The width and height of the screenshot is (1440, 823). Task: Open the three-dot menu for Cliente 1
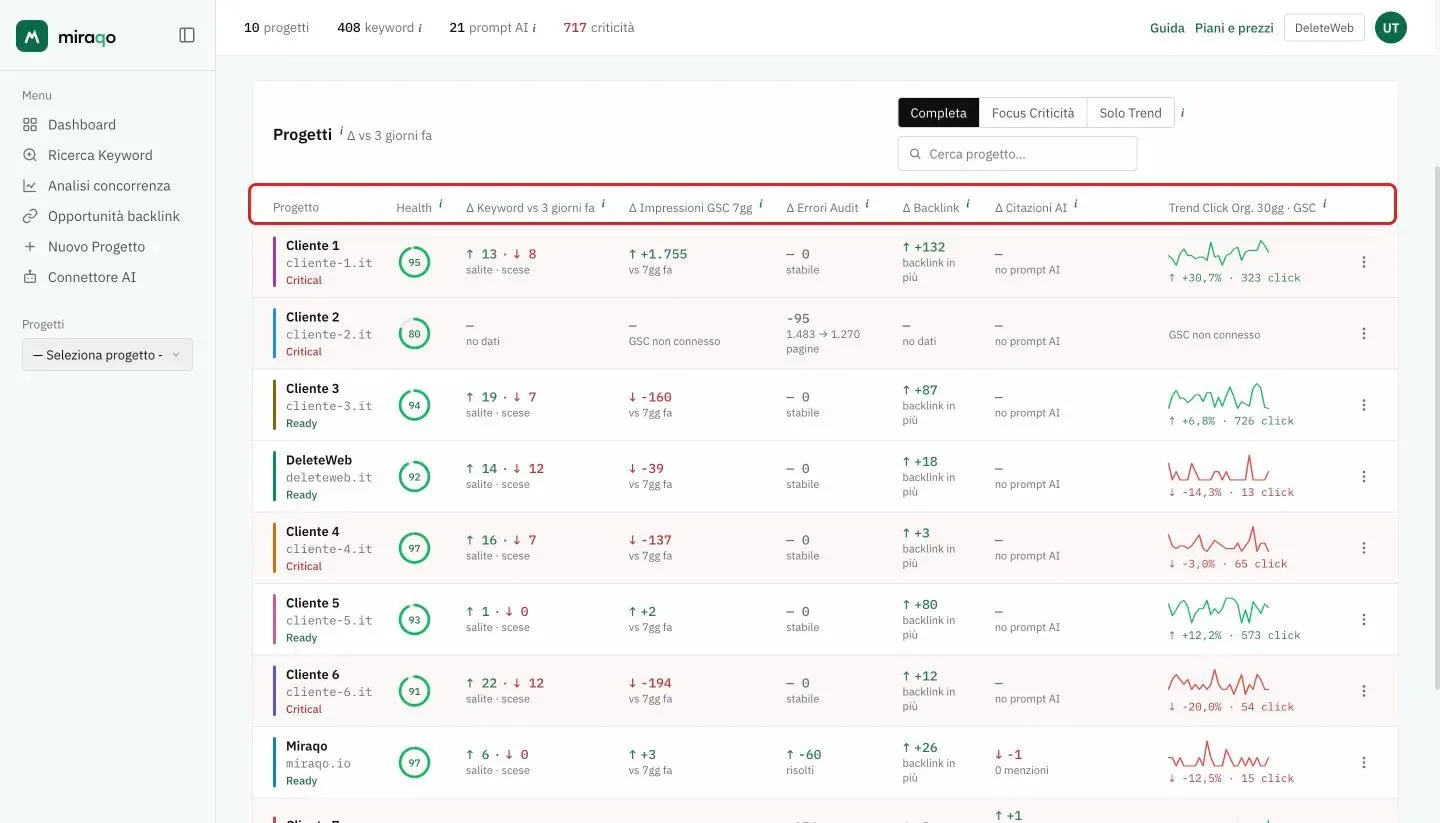point(1364,262)
